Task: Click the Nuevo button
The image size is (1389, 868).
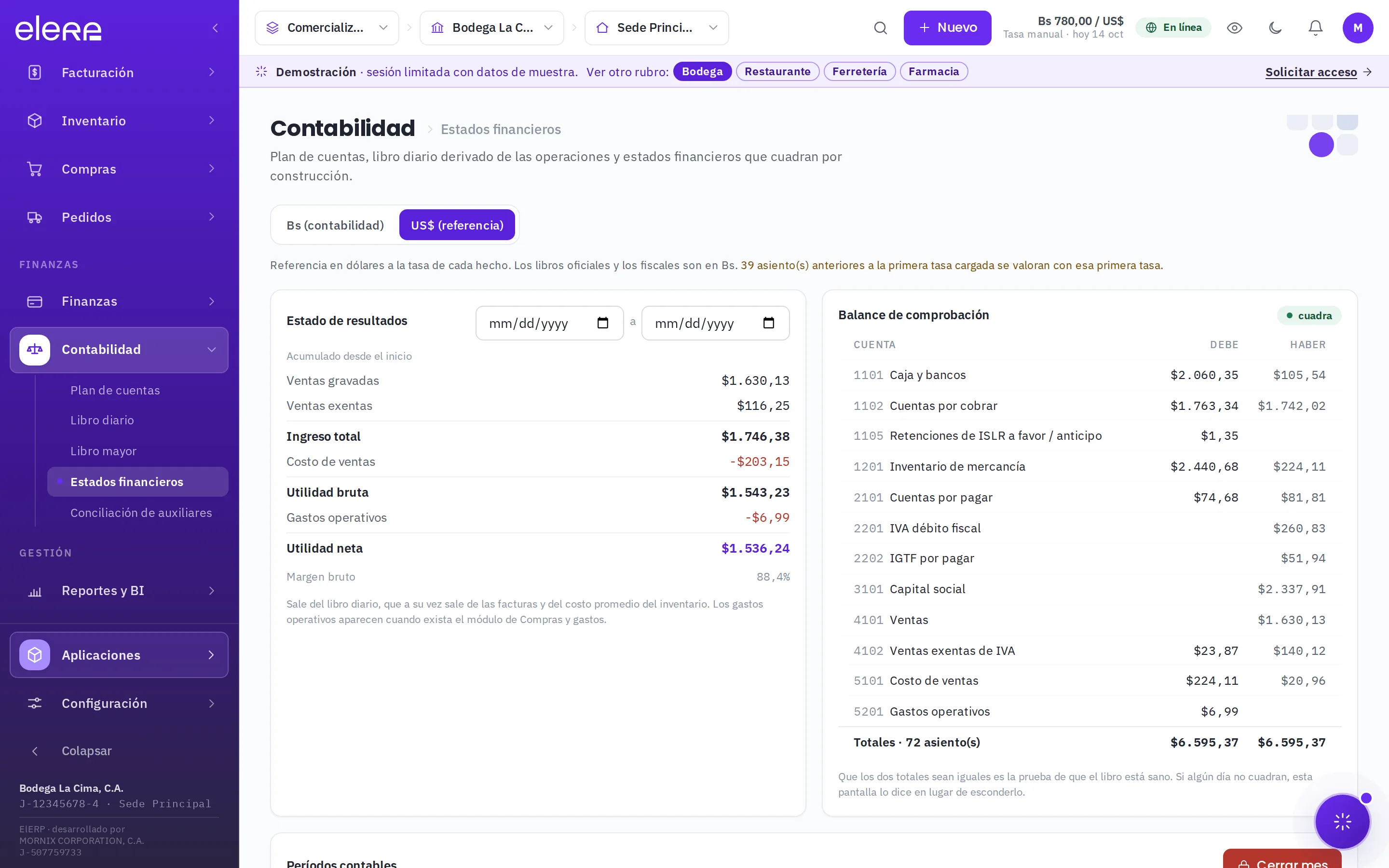Action: point(947,28)
